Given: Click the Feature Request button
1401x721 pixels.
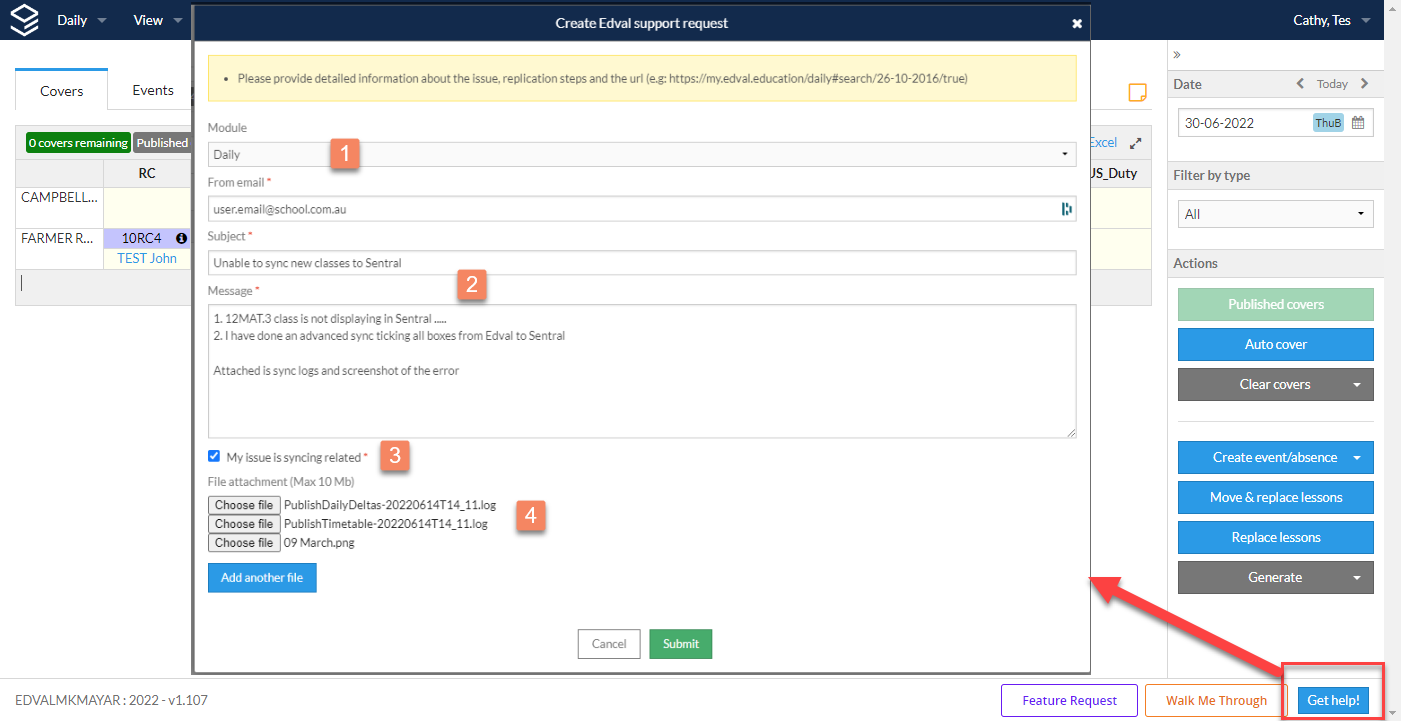Looking at the screenshot, I should (x=1069, y=701).
